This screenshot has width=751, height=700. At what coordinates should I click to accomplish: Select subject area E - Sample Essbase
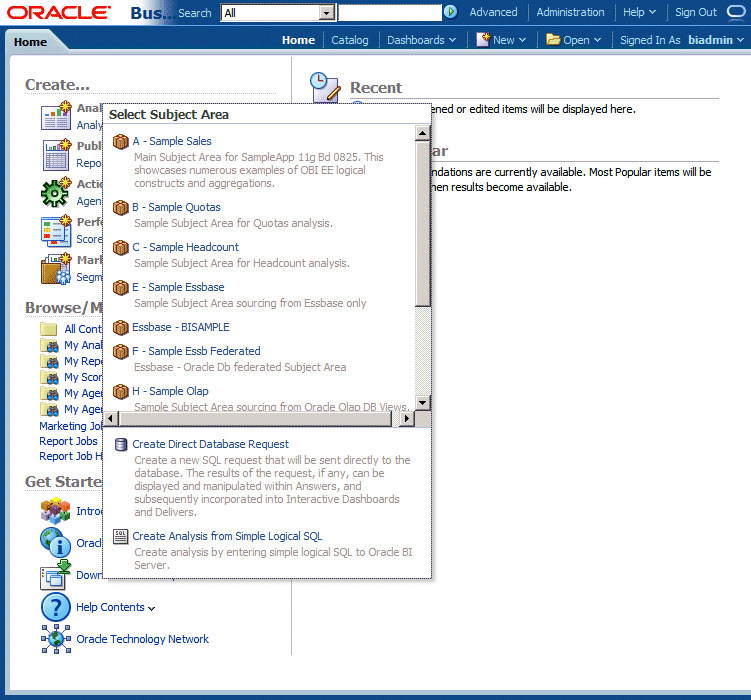(x=178, y=287)
